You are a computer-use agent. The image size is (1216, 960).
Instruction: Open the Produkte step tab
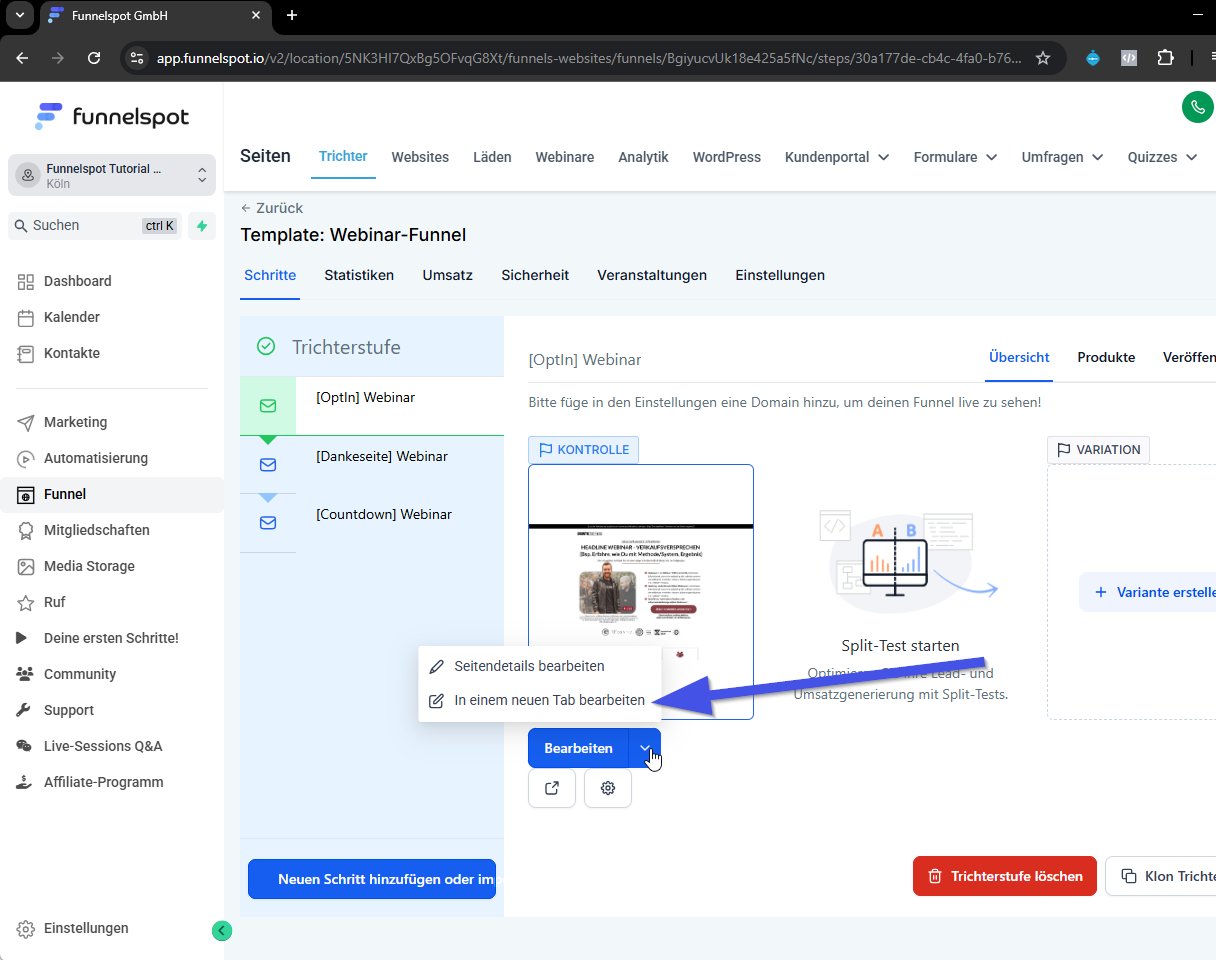pos(1106,357)
